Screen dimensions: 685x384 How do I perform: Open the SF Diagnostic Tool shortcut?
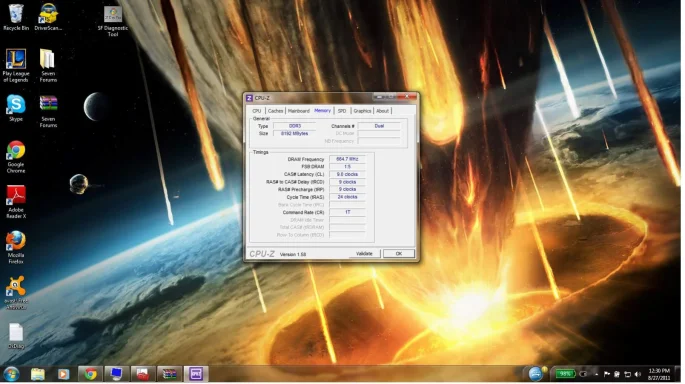113,21
